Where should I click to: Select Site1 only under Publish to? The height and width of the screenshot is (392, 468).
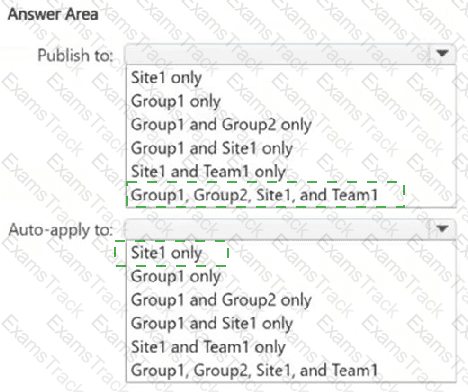click(x=166, y=78)
